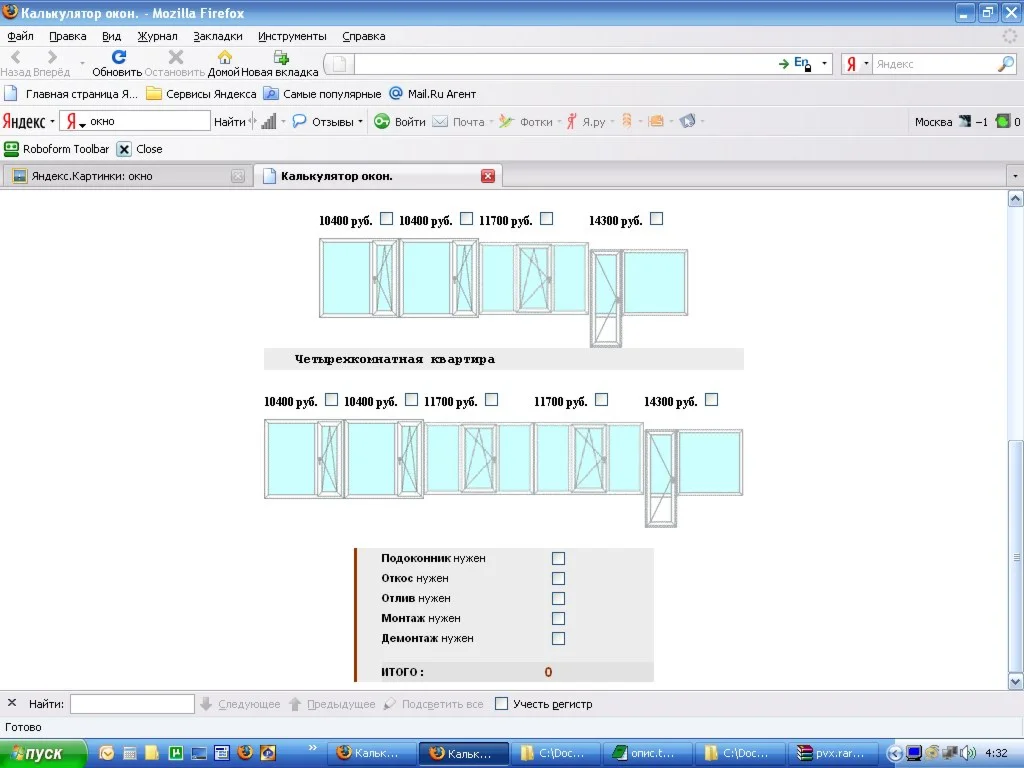
Task: Open the tab list dropdown arrow
Action: pyautogui.click(x=1015, y=176)
